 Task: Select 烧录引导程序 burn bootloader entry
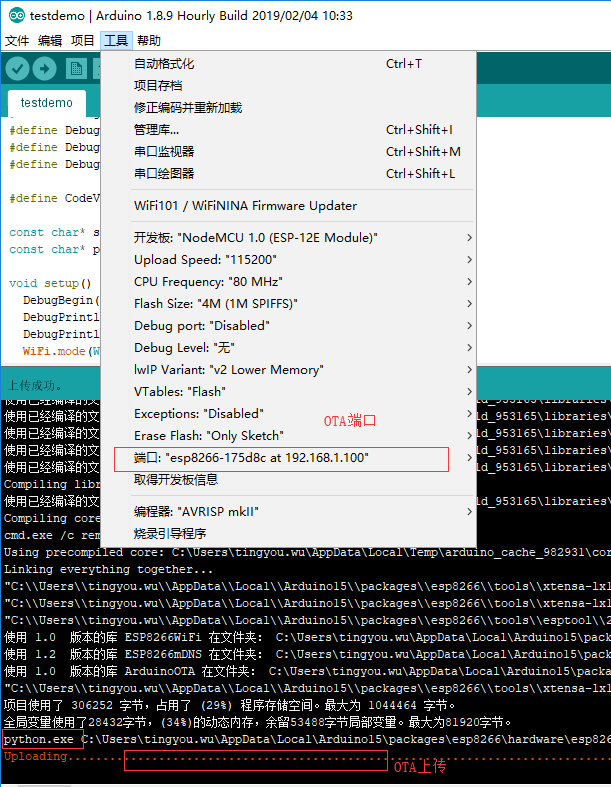[x=288, y=534]
